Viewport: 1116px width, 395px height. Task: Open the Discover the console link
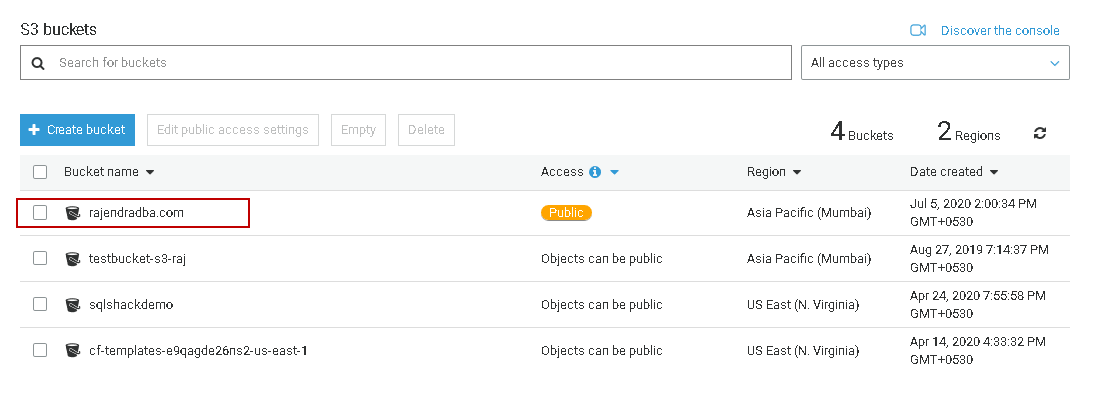[1000, 31]
